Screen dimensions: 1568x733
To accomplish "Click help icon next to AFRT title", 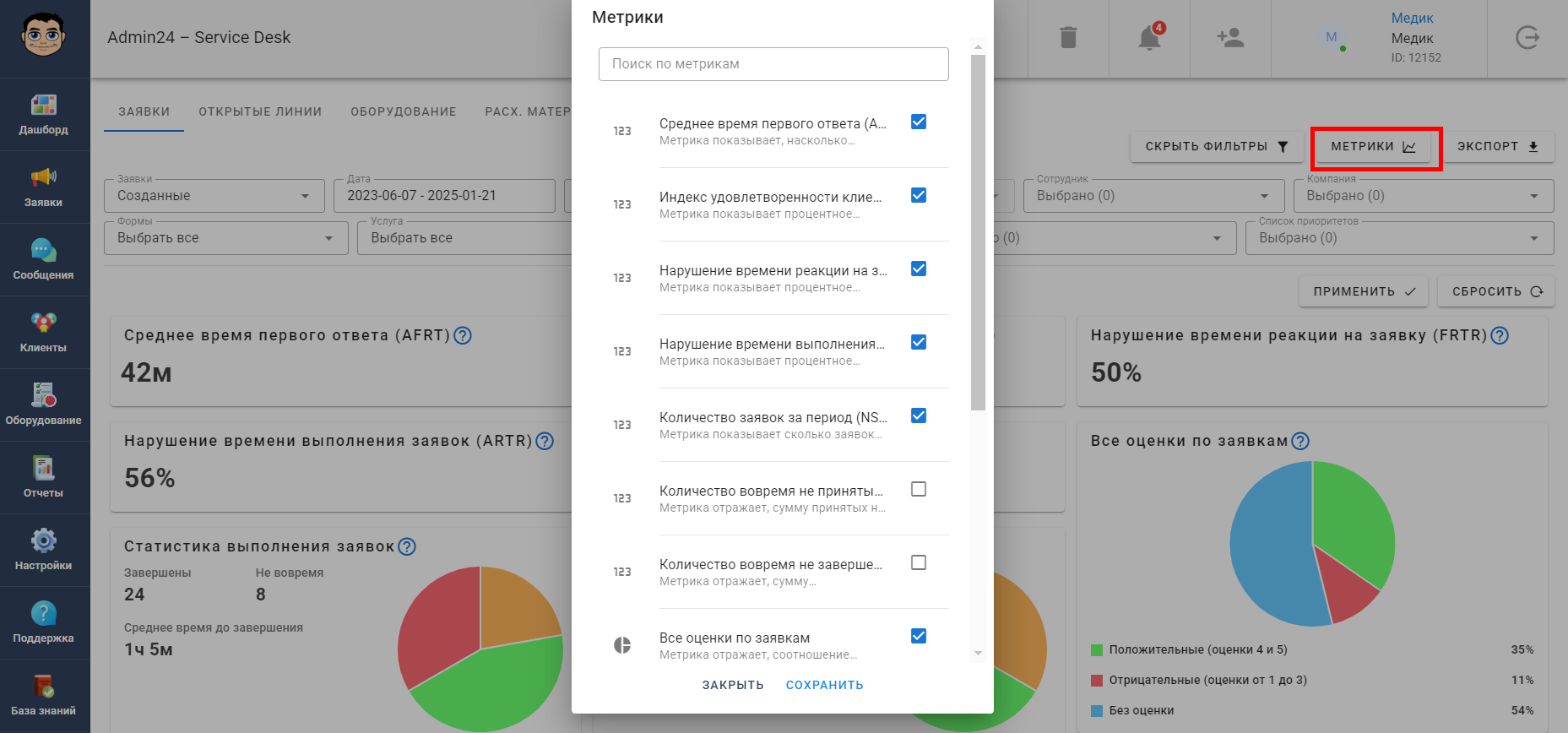I will pos(463,335).
